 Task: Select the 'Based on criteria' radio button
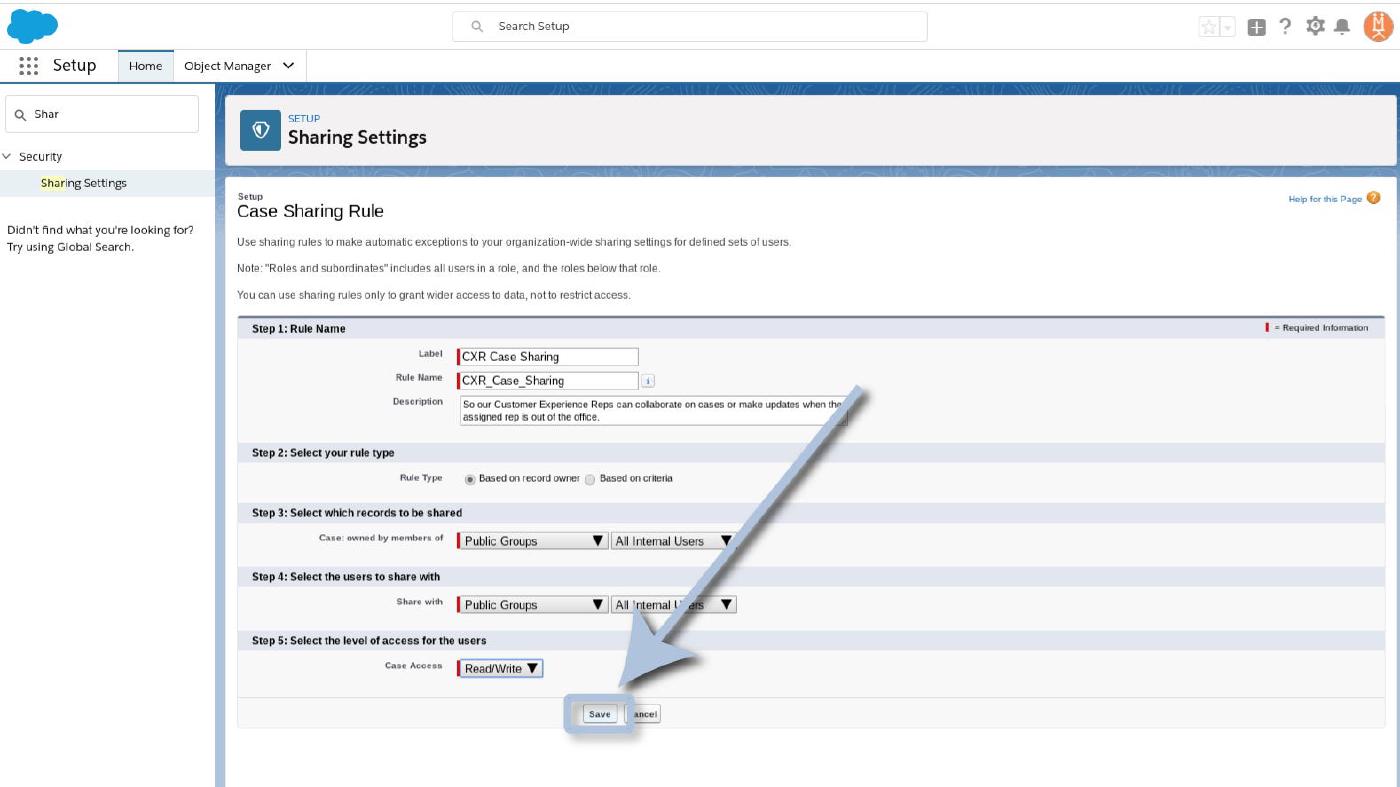(590, 479)
